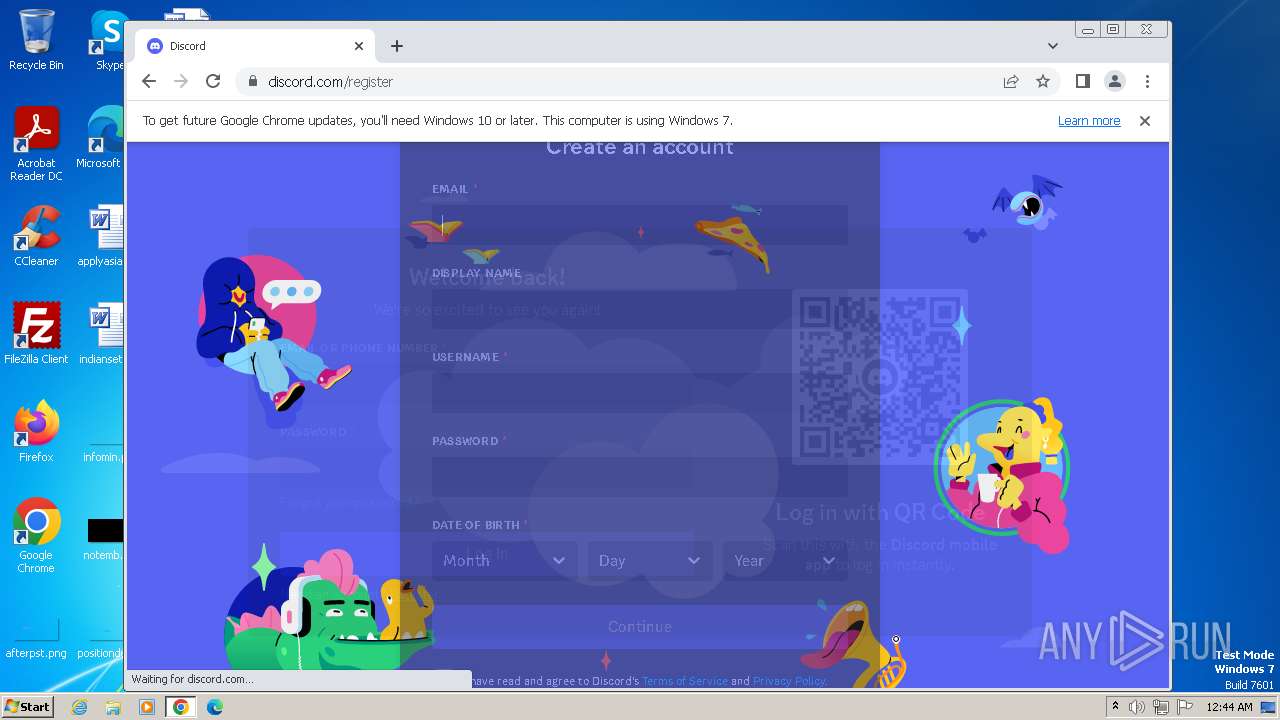Screen dimensions: 1280x720
Task: Open Chrome's side panel
Action: coord(1083,82)
